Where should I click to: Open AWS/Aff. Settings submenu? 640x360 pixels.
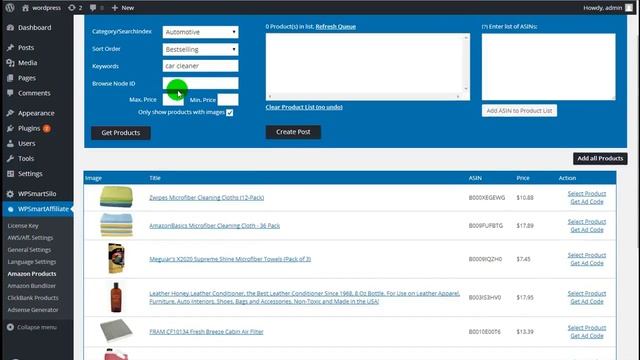pos(30,238)
